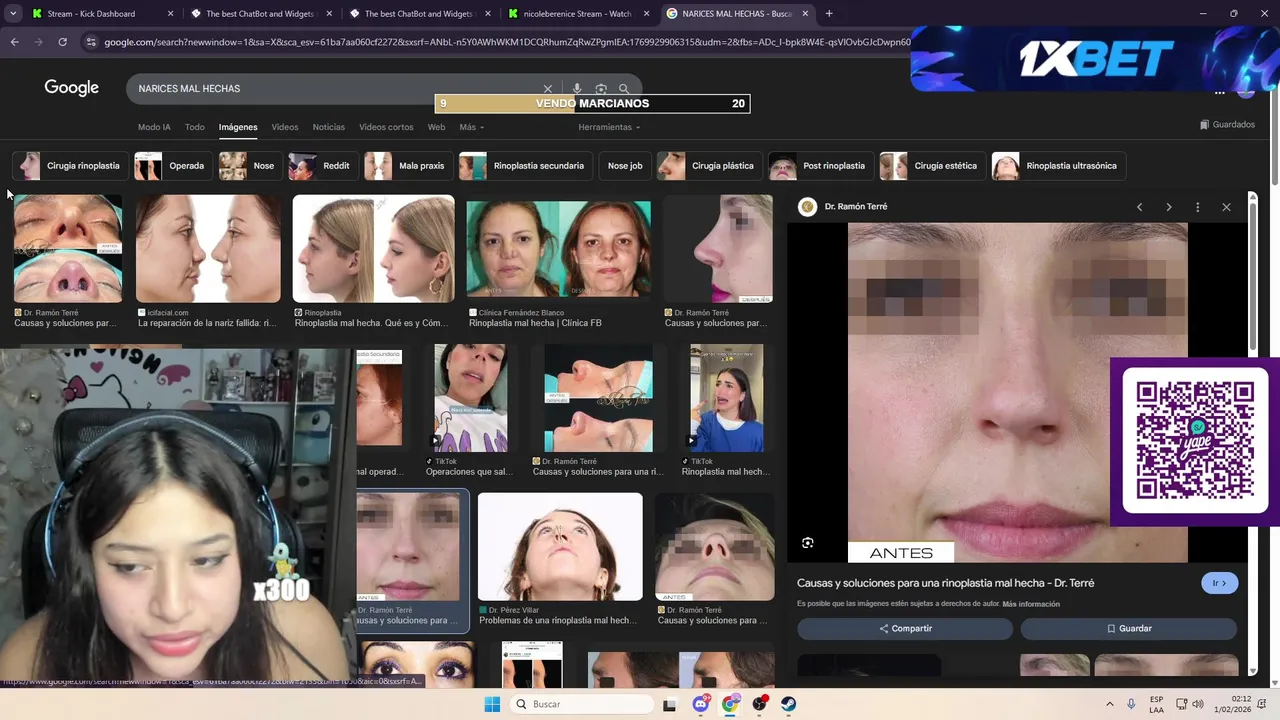The width and height of the screenshot is (1280, 720).
Task: Click the browser address bar URL
Action: tap(505, 42)
